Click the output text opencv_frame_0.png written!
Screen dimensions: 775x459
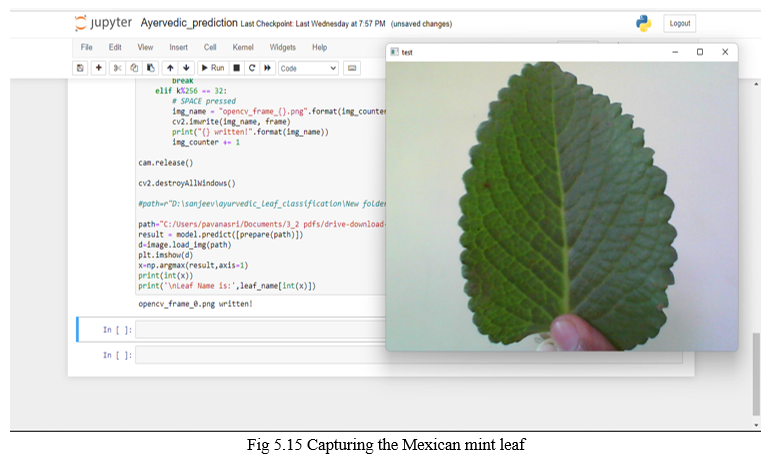pos(195,304)
